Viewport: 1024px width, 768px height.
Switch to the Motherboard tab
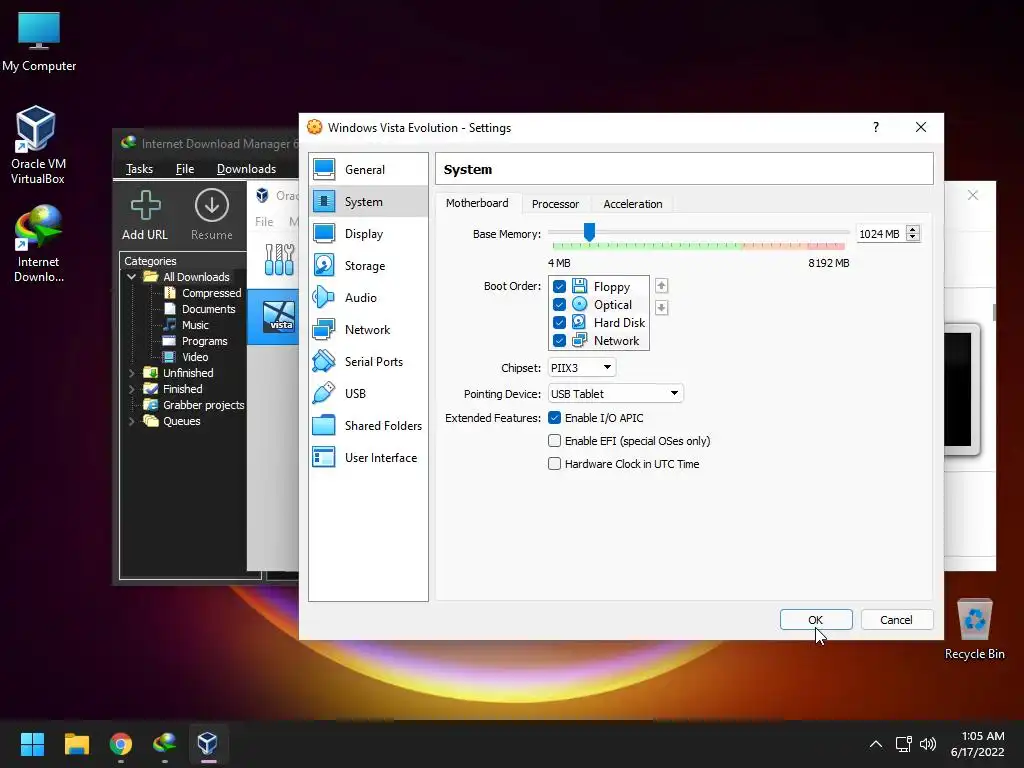pos(477,204)
